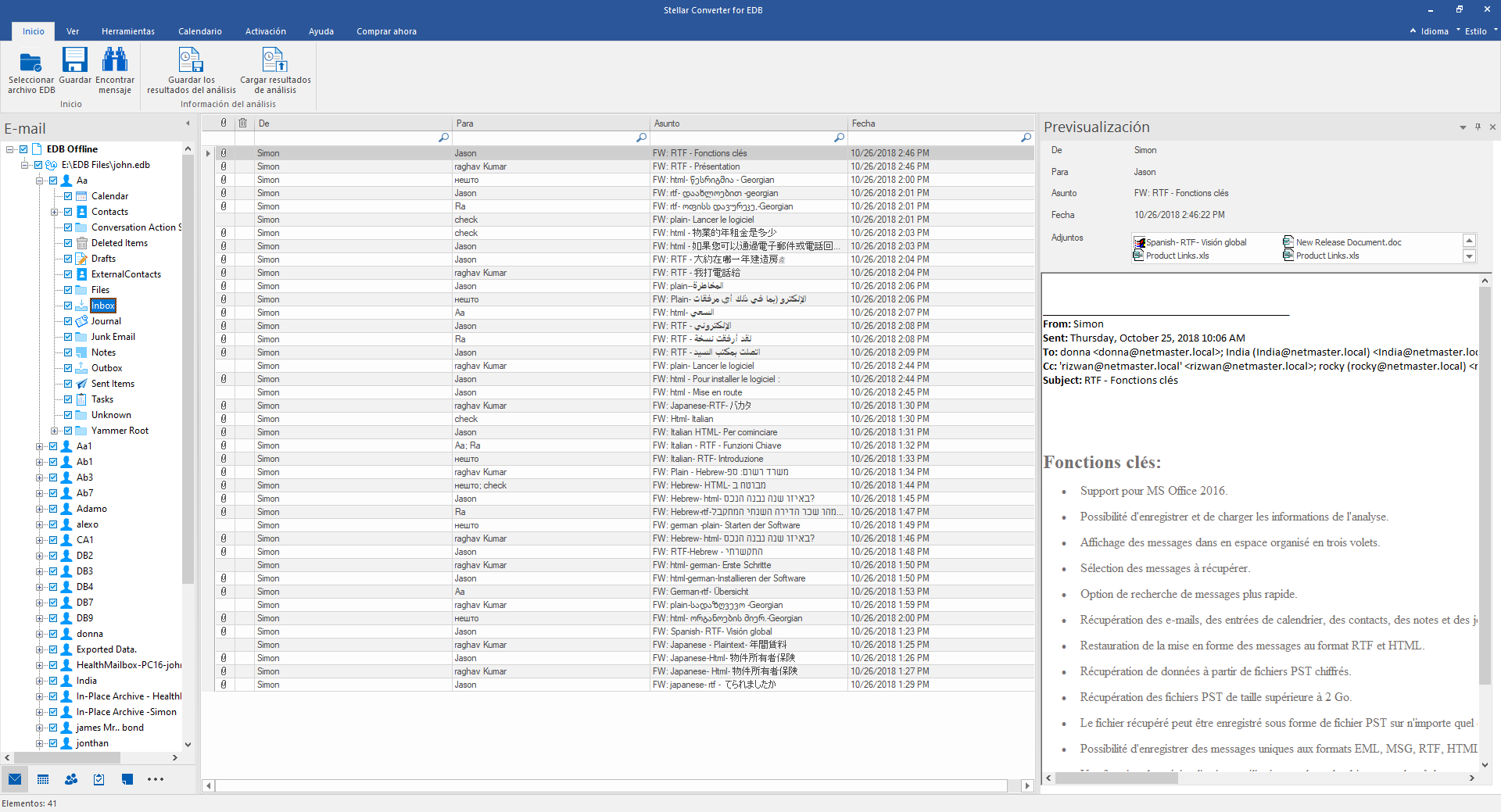Viewport: 1501px width, 812px height.
Task: Open the Herramientas tab
Action: tap(128, 31)
